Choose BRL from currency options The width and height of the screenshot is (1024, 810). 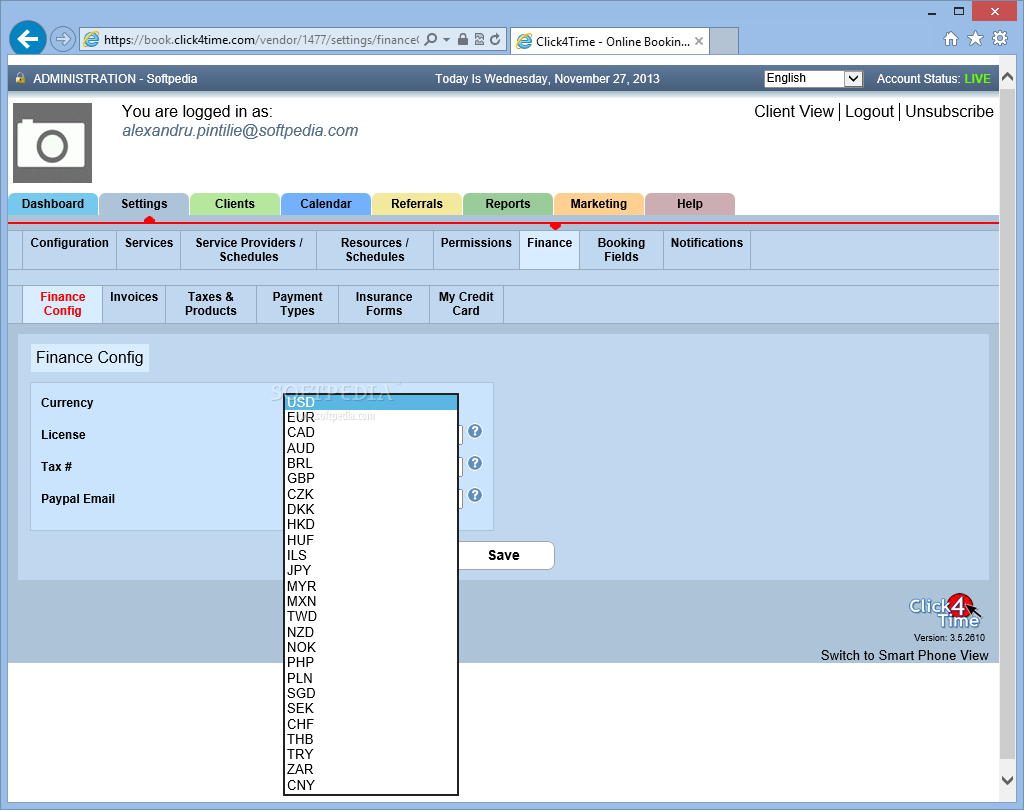tap(371, 463)
